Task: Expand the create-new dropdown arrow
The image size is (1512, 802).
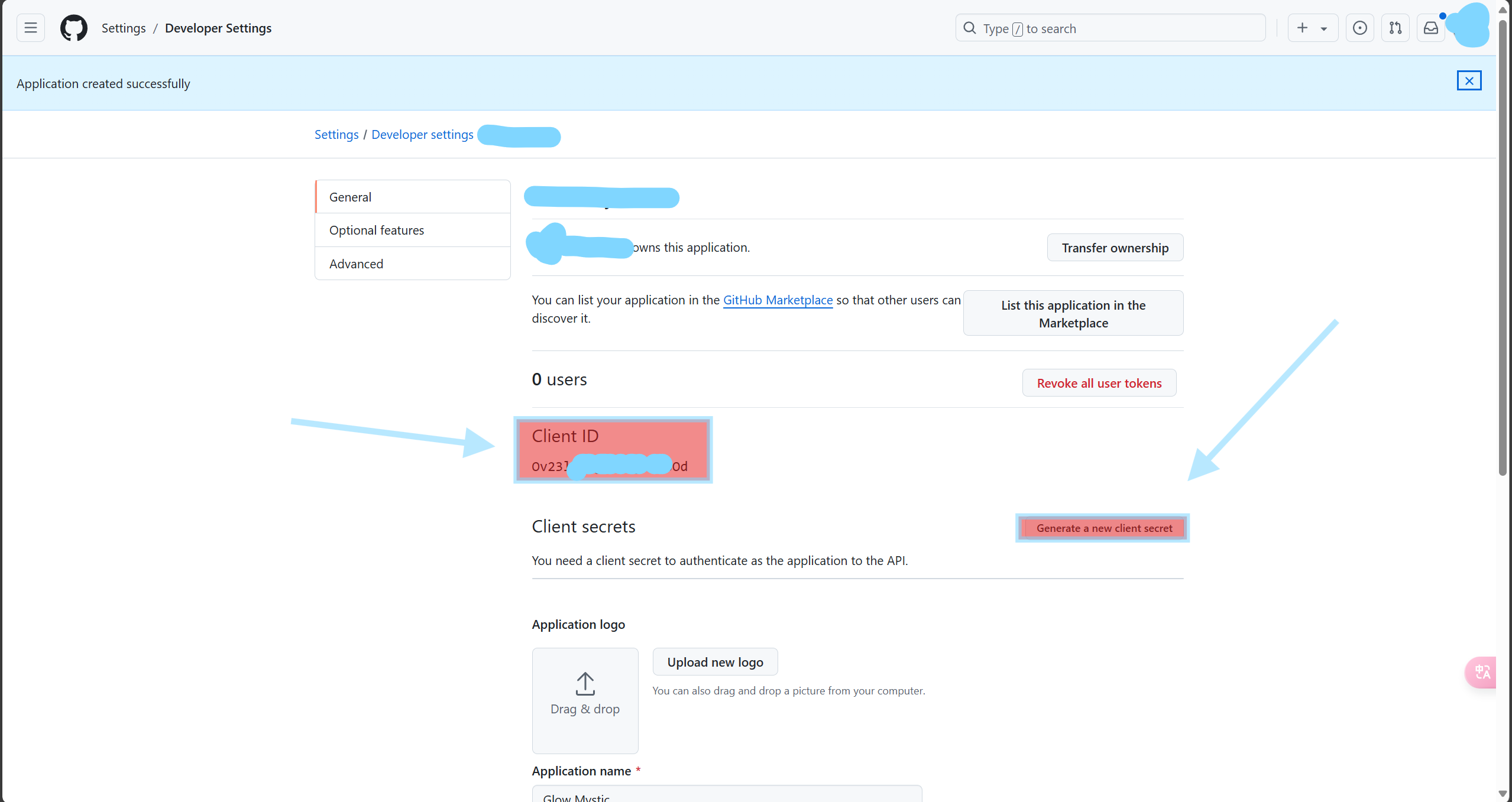Action: tap(1324, 28)
